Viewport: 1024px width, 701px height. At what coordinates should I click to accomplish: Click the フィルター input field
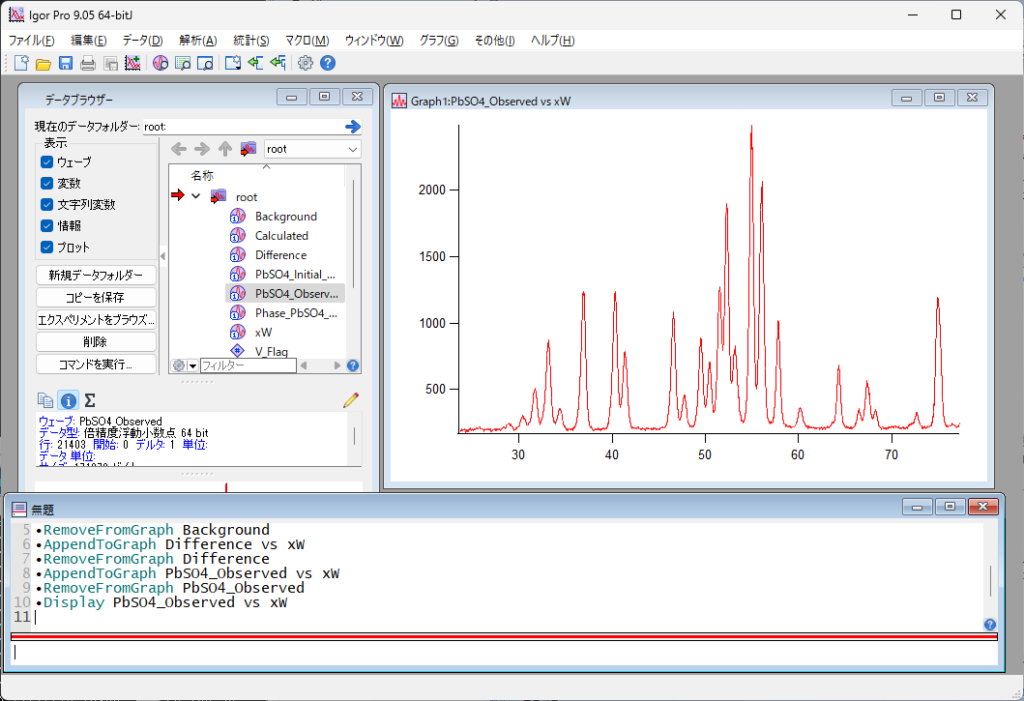(x=247, y=366)
